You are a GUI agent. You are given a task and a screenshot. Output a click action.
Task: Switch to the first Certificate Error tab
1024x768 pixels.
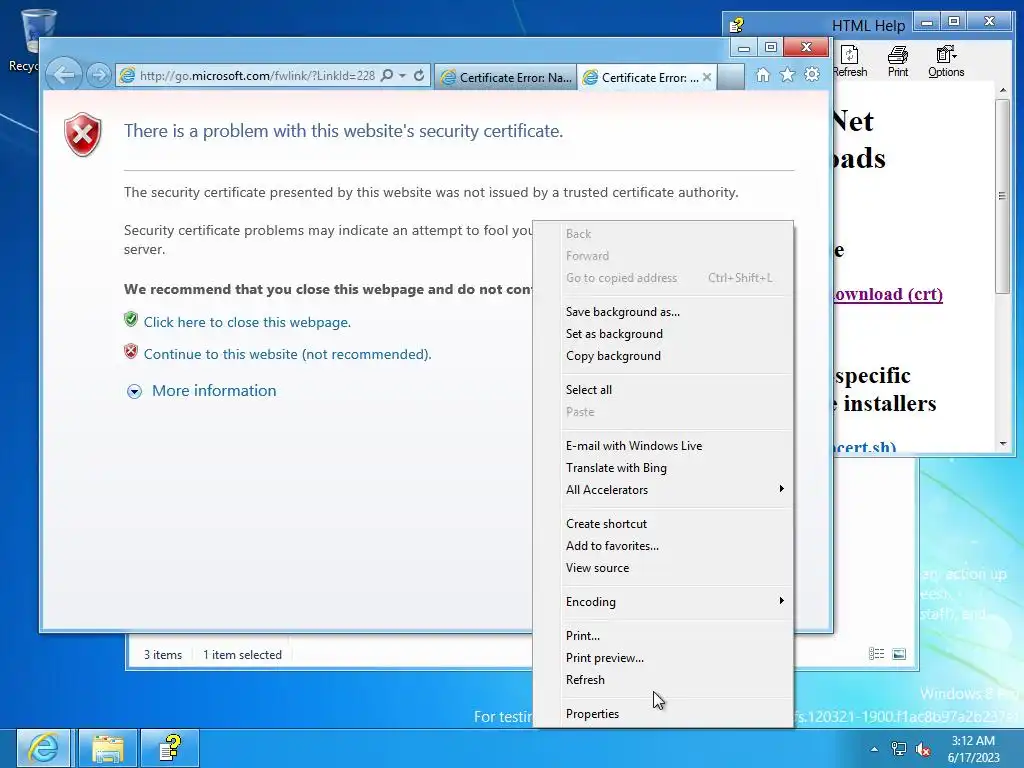pyautogui.click(x=505, y=78)
